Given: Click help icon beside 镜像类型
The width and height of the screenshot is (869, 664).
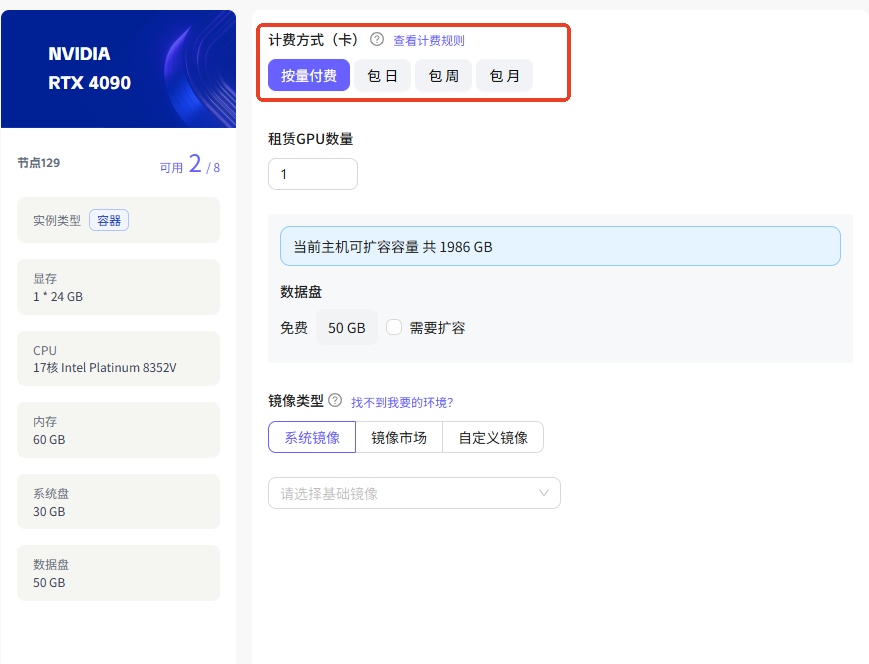Looking at the screenshot, I should [x=335, y=400].
